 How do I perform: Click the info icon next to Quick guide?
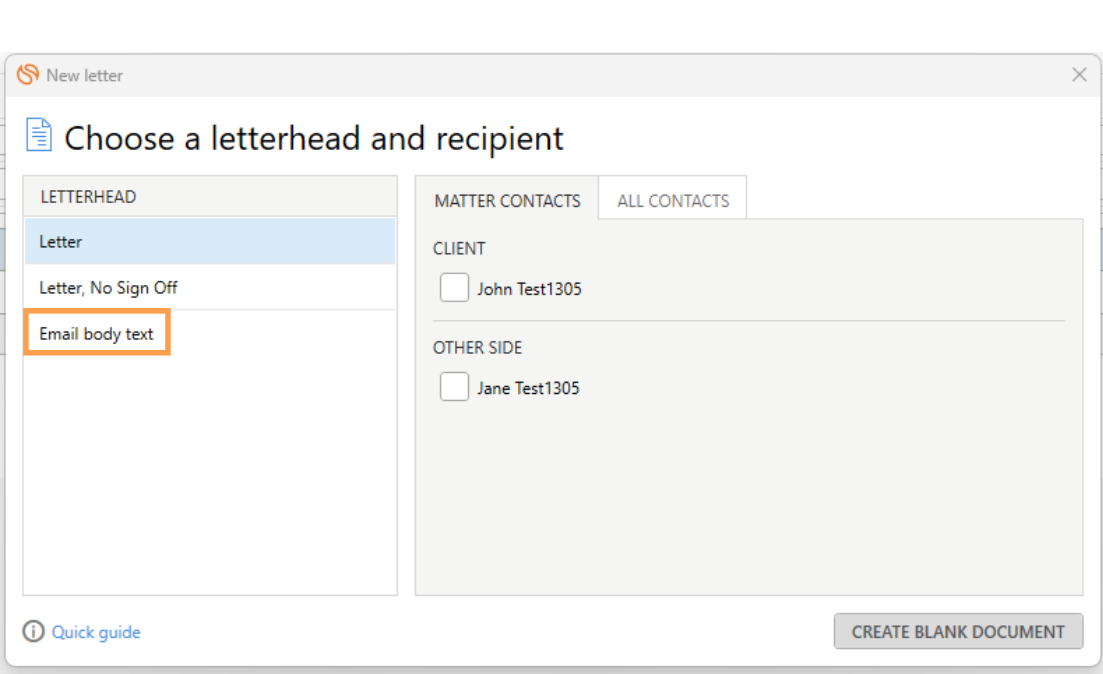34,631
